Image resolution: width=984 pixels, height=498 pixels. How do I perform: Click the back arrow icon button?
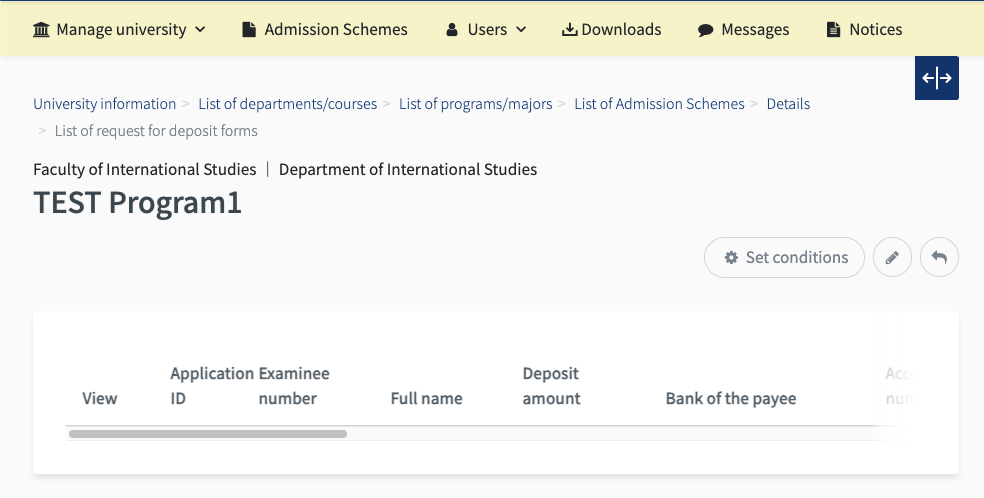pyautogui.click(x=939, y=257)
